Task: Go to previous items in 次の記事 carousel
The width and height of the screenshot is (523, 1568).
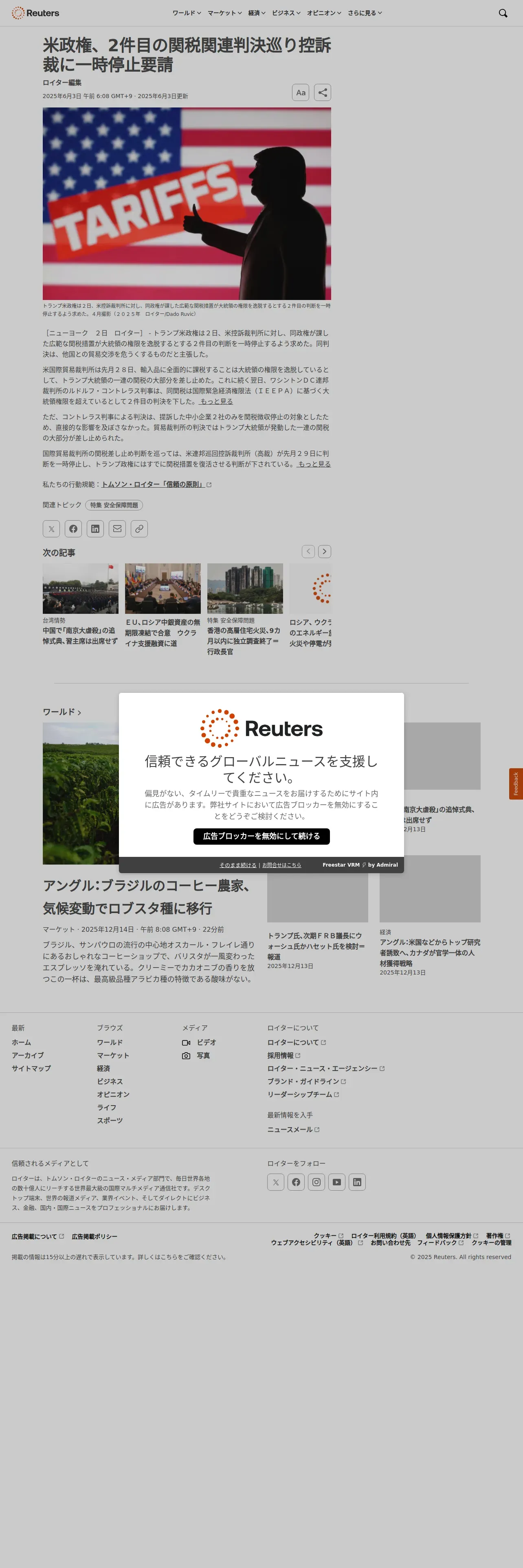Action: [309, 551]
